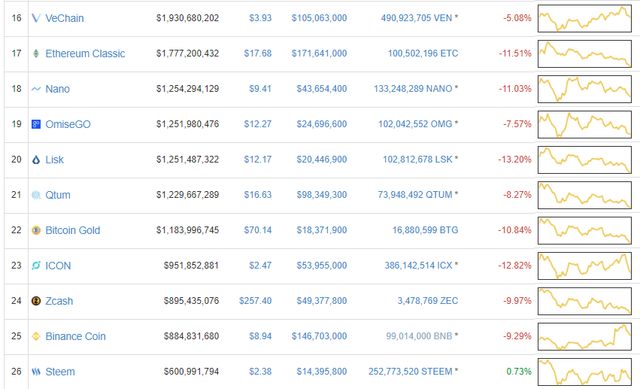
Task: View Binance Coin price chart thumbnail
Action: (x=584, y=337)
